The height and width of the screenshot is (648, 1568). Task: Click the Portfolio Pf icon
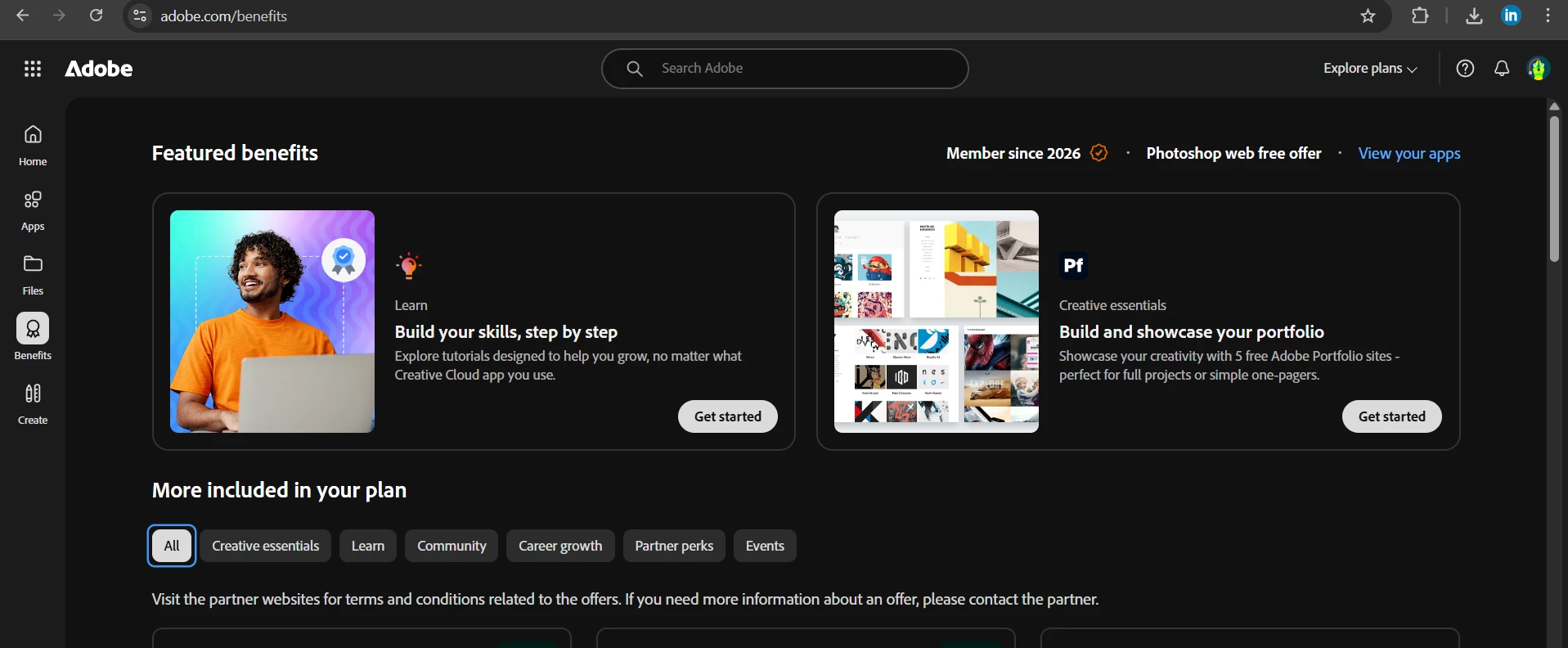1073,266
